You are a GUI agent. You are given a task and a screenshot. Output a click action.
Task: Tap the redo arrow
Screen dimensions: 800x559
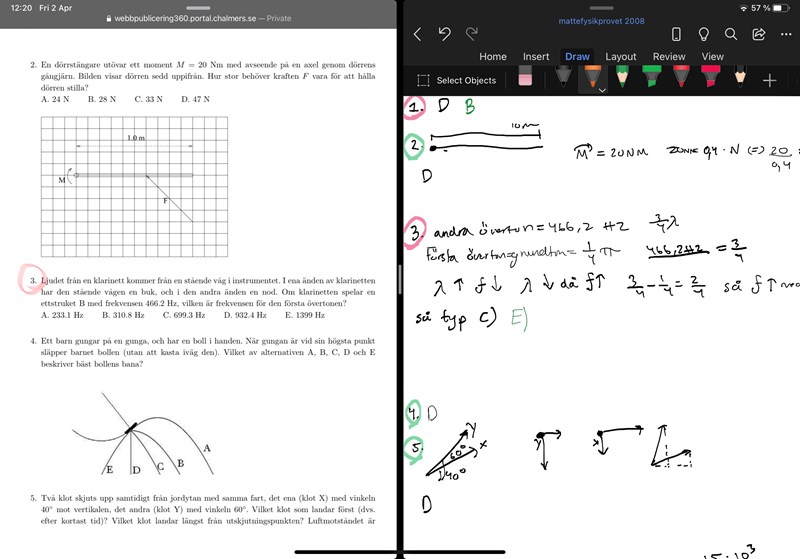coord(472,33)
